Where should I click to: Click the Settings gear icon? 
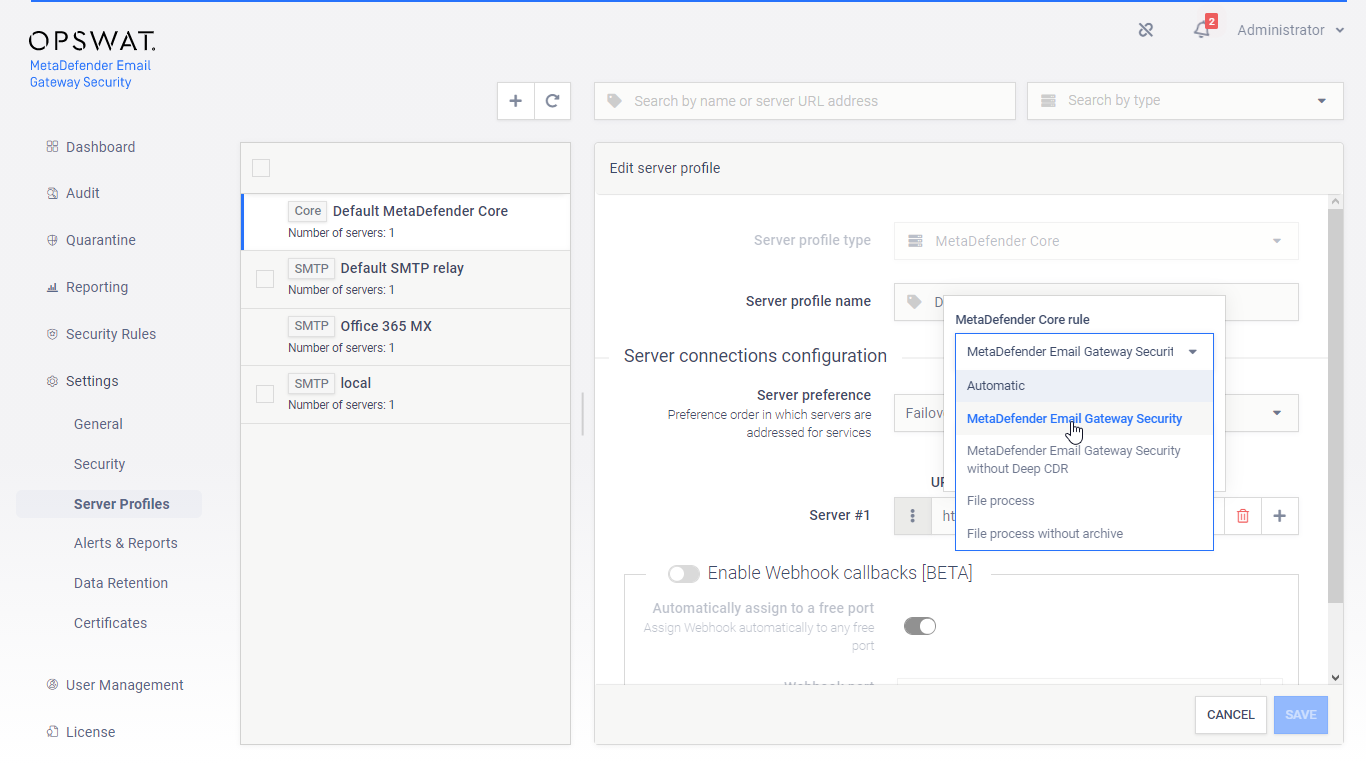tap(52, 381)
